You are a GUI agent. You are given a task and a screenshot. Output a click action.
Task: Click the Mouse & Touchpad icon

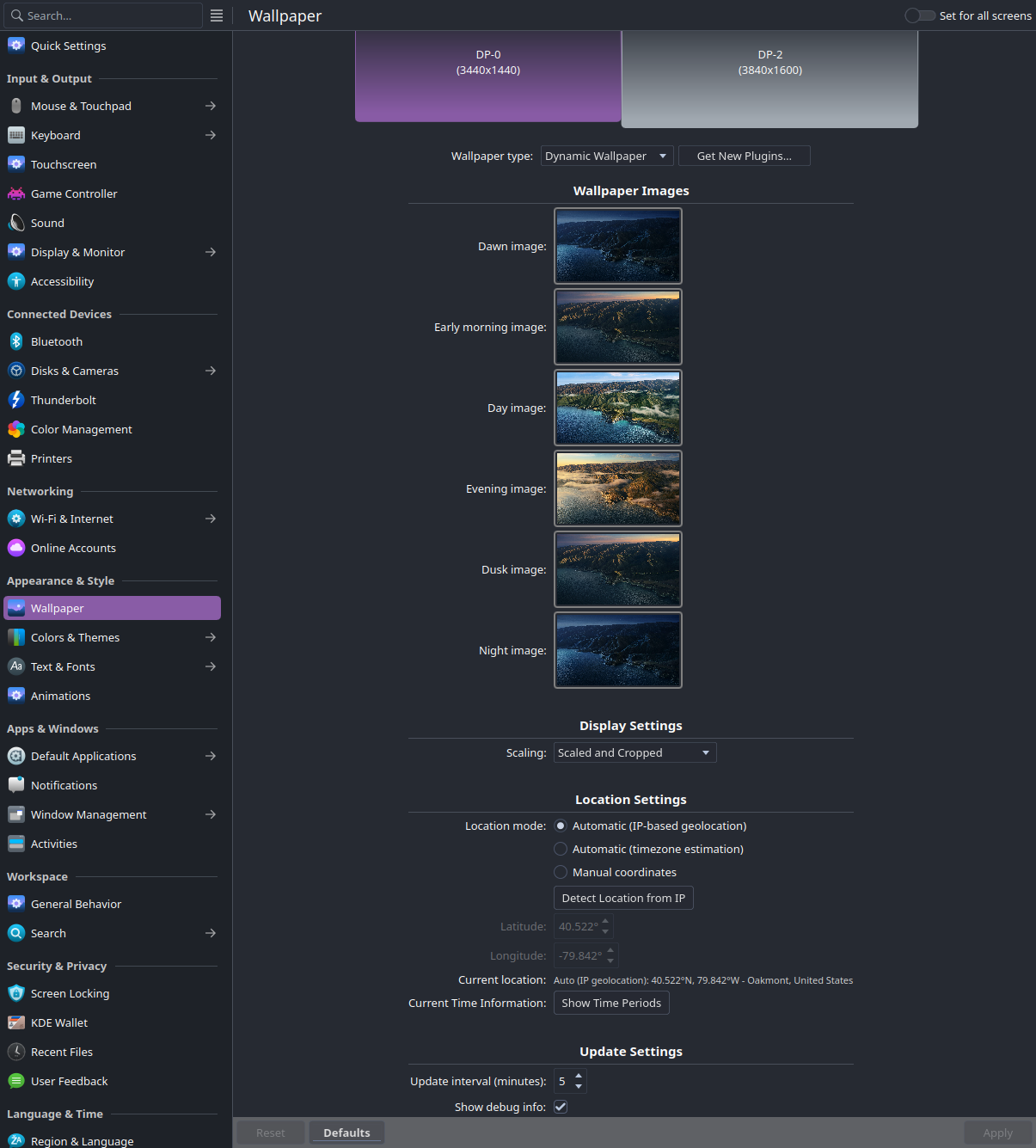tap(16, 106)
